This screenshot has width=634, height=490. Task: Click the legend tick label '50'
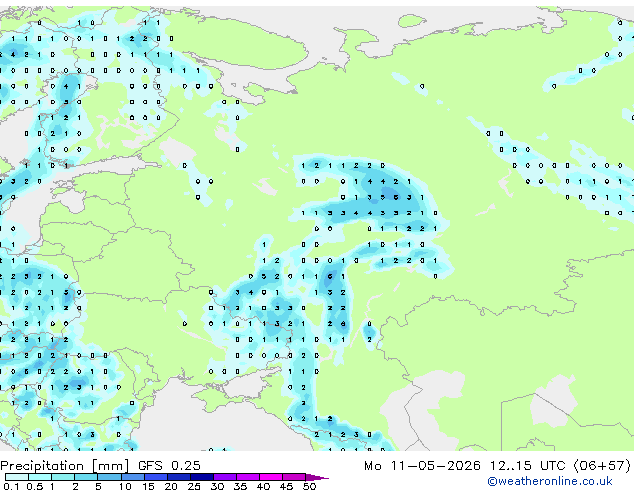309,486
